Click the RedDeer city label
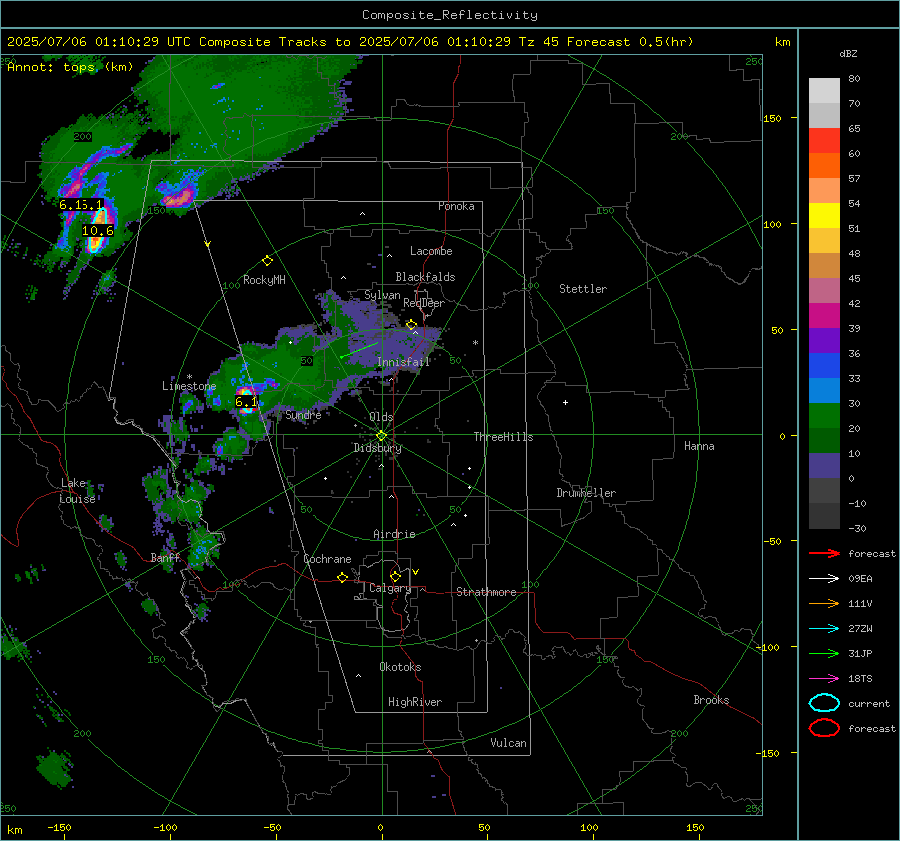 [x=424, y=303]
